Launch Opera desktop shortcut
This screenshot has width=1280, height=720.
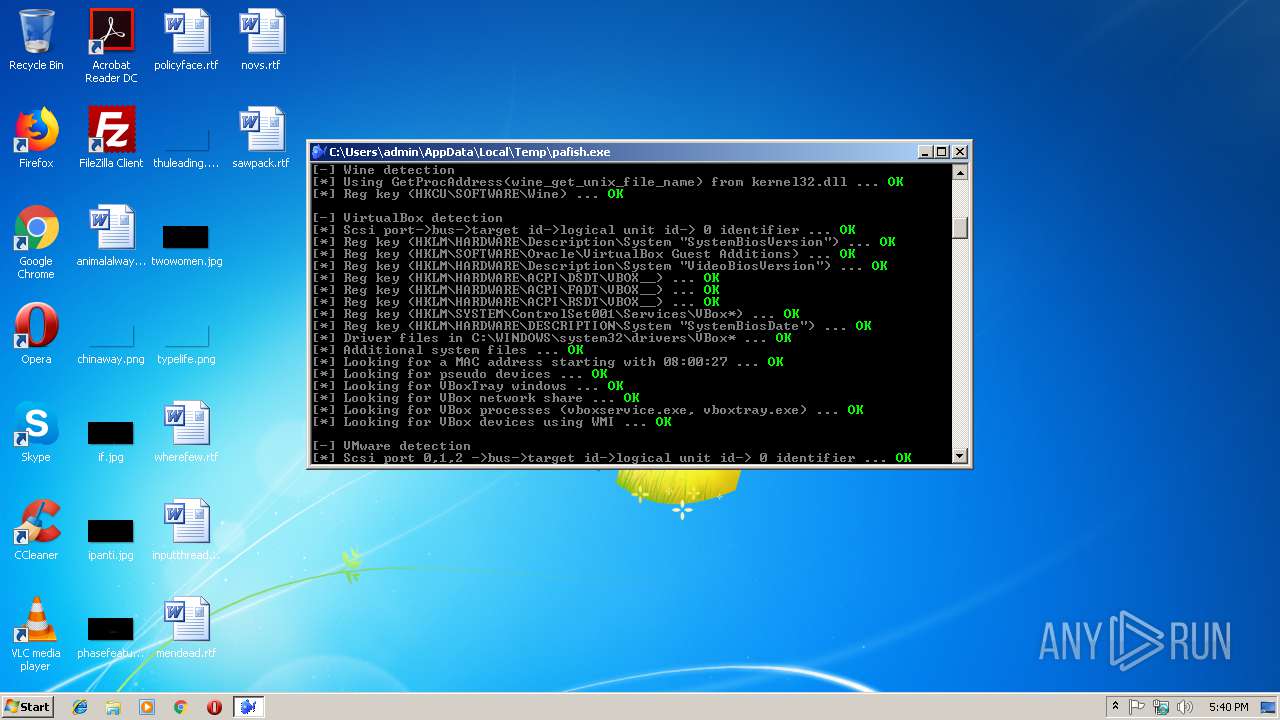click(36, 334)
